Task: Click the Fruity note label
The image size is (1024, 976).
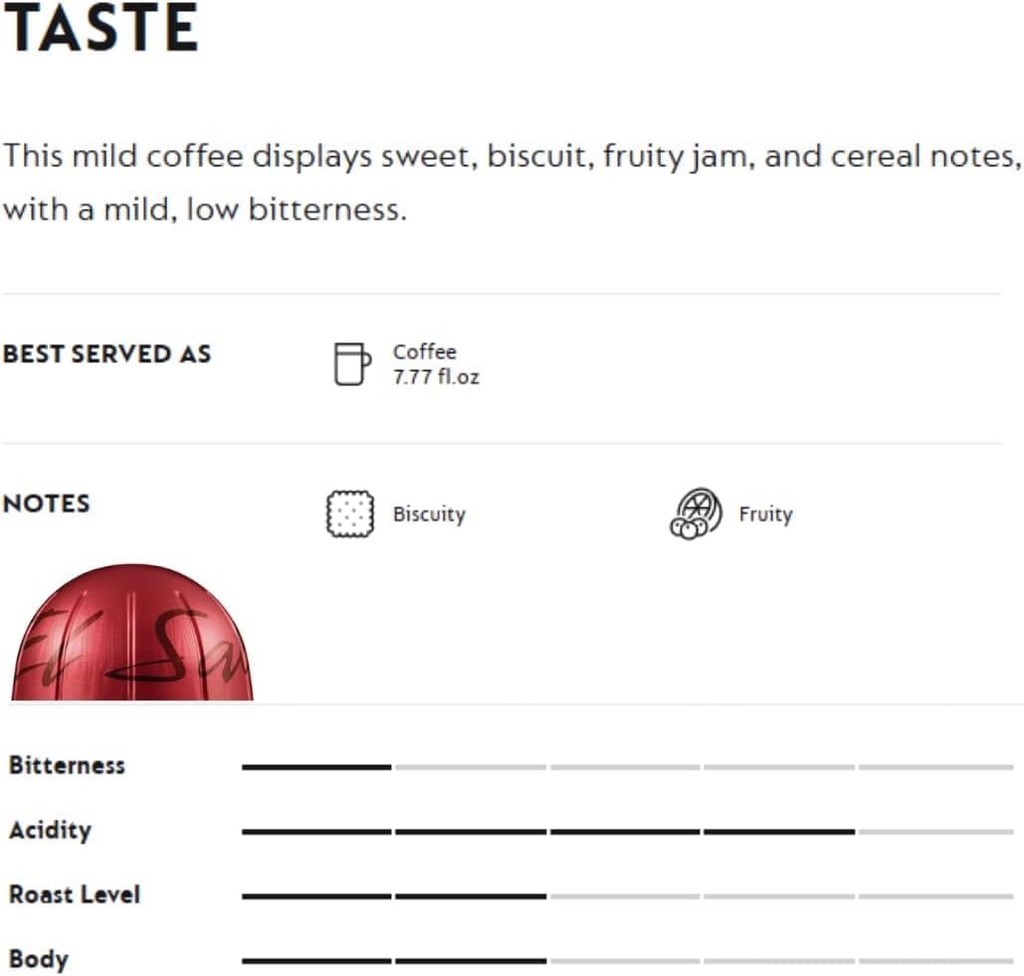Action: click(x=765, y=515)
